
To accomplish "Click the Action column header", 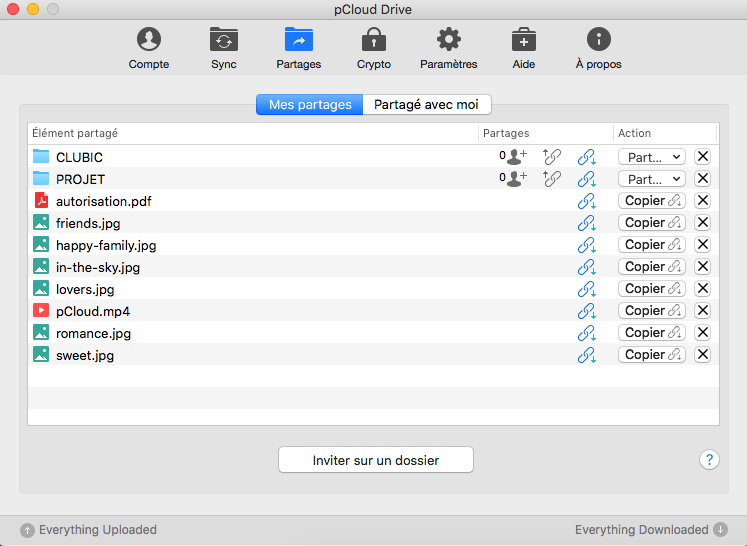I will 665,133.
